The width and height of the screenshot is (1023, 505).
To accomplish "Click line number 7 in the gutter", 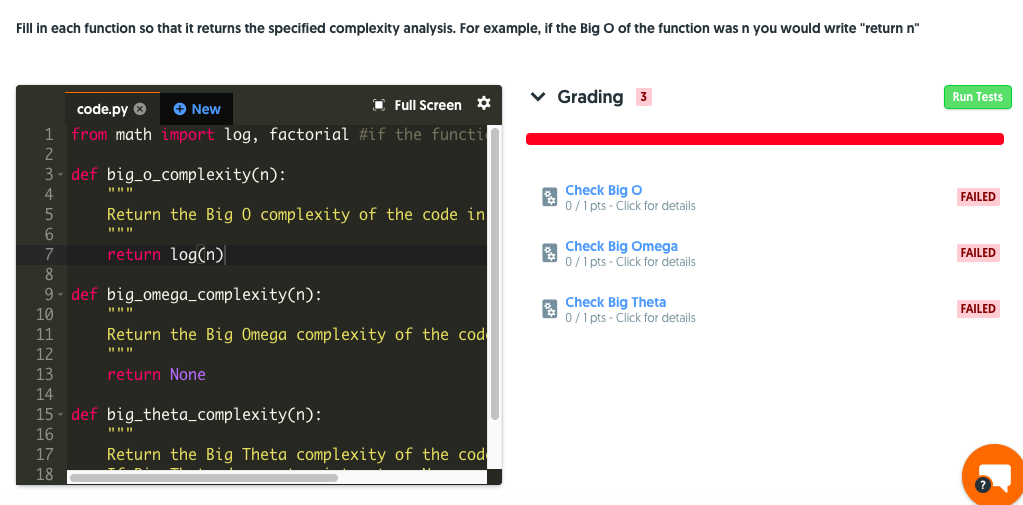I will coord(49,254).
